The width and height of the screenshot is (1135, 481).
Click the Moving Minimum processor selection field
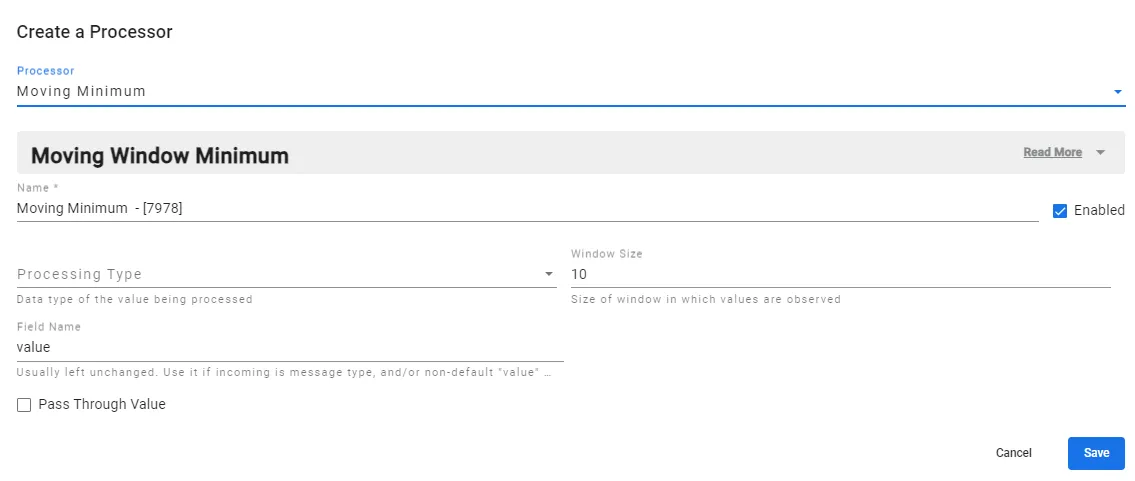point(560,91)
